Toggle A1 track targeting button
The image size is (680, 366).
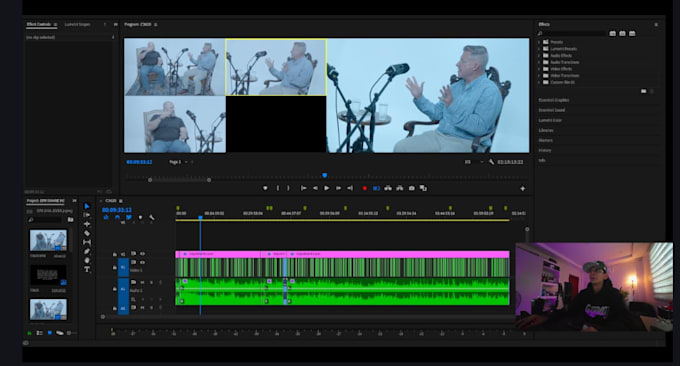point(124,289)
